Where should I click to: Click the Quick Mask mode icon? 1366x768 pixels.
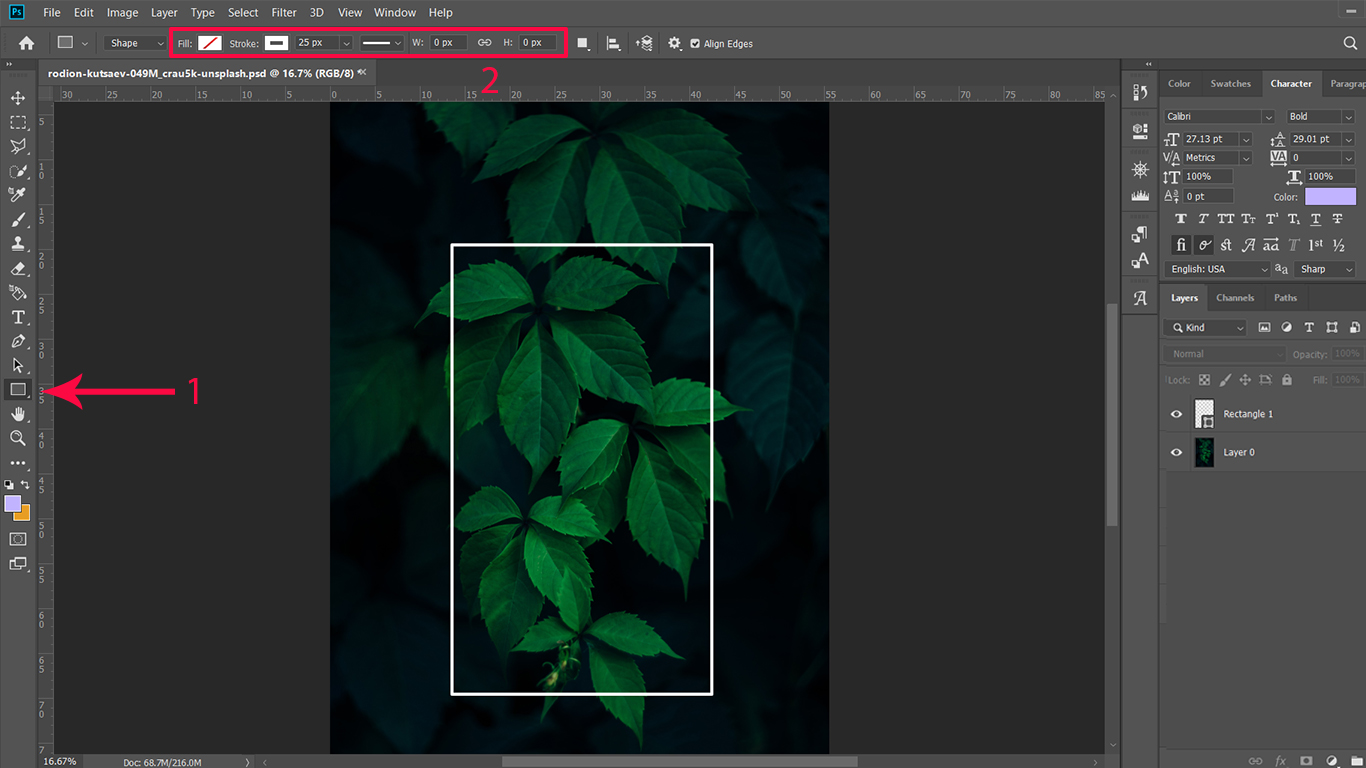click(18, 539)
